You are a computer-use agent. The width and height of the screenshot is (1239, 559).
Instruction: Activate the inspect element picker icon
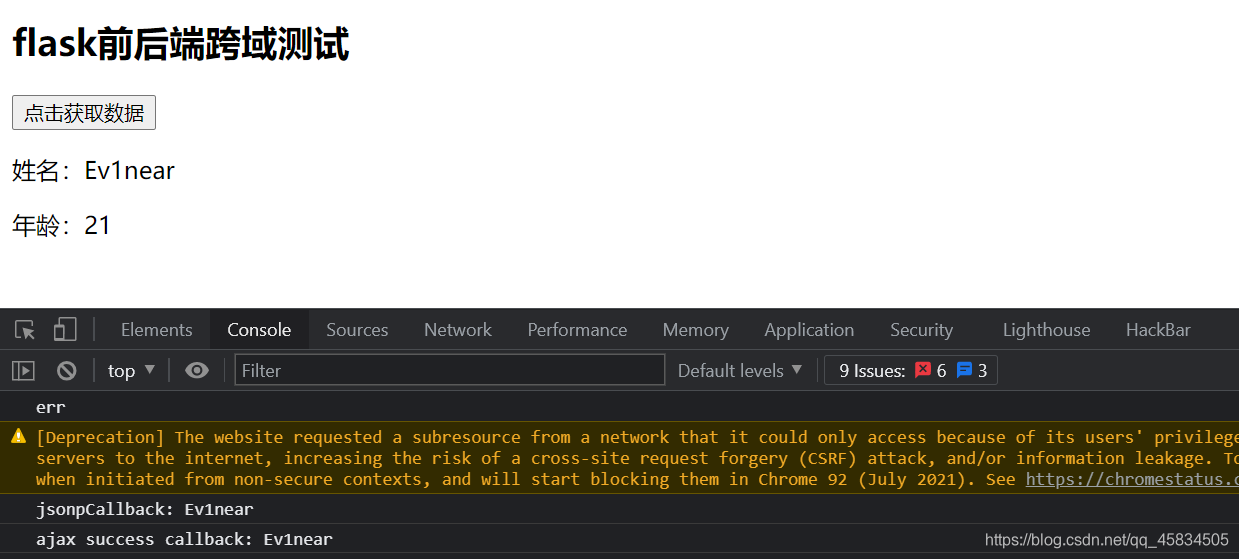(x=25, y=330)
